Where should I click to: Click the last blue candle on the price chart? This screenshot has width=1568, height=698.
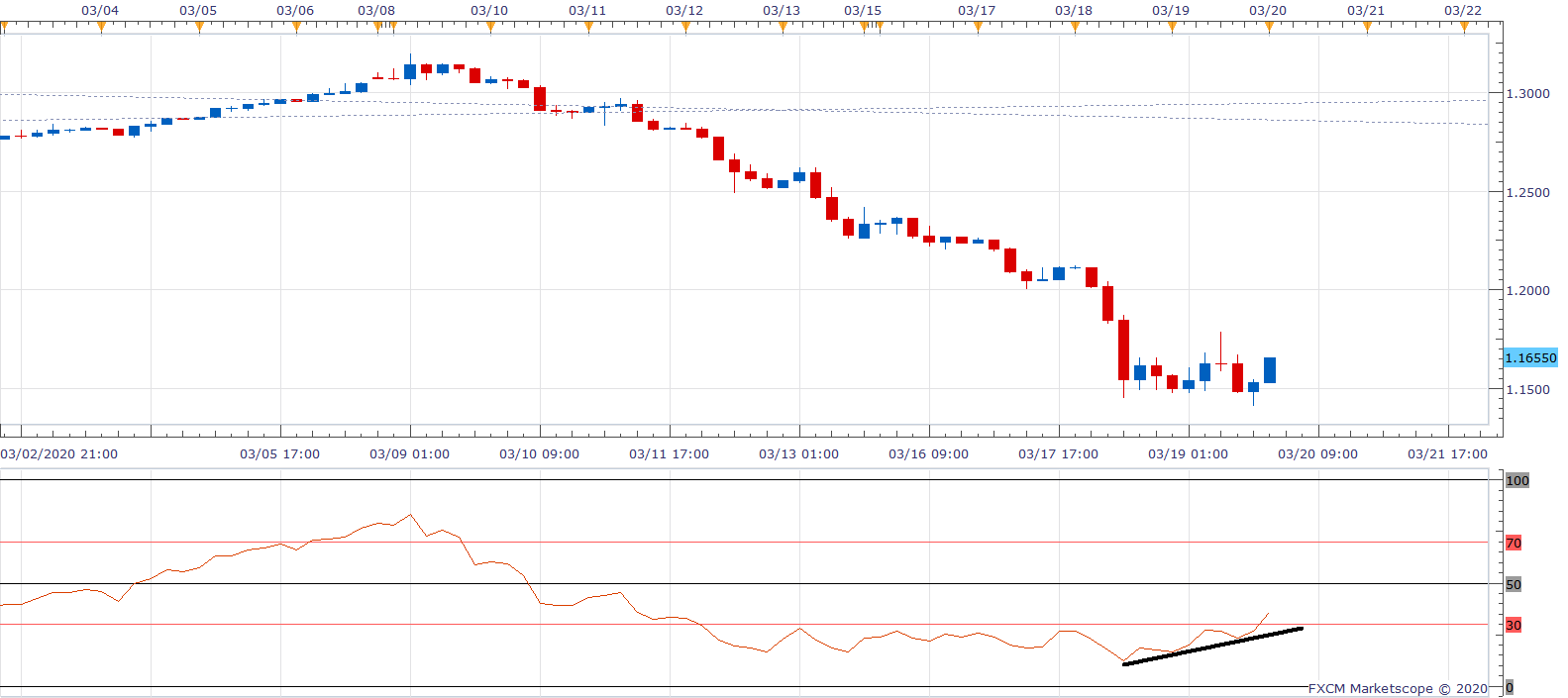click(x=1270, y=370)
